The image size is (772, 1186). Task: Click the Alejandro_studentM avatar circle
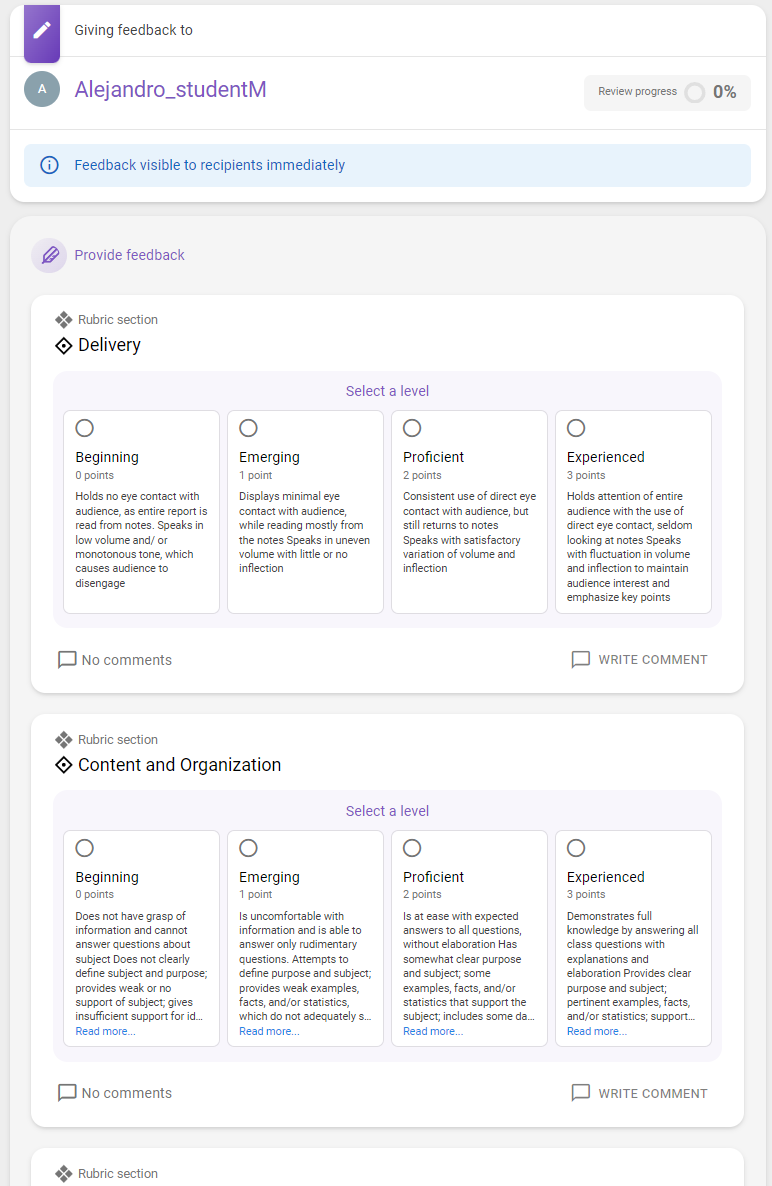42,89
